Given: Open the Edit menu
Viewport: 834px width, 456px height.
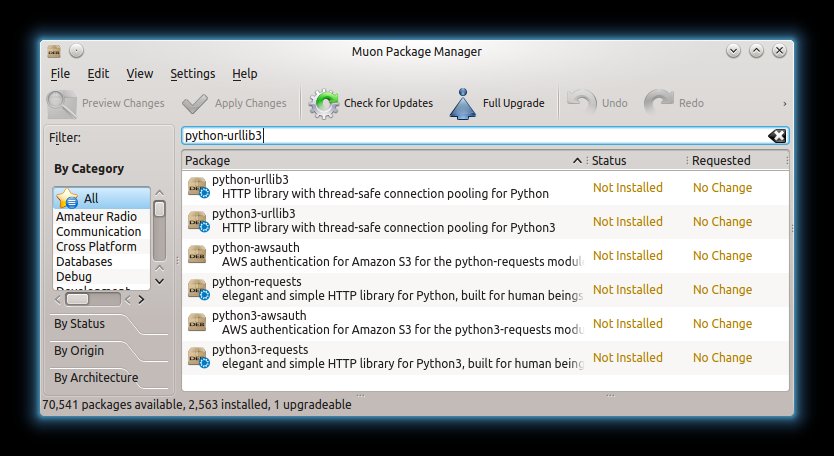Looking at the screenshot, I should point(98,74).
